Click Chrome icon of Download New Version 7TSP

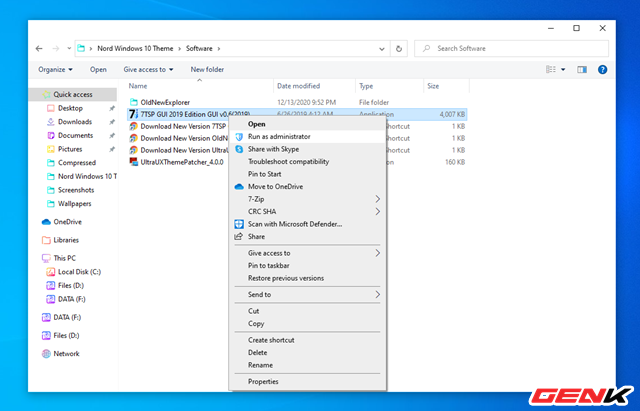point(133,126)
